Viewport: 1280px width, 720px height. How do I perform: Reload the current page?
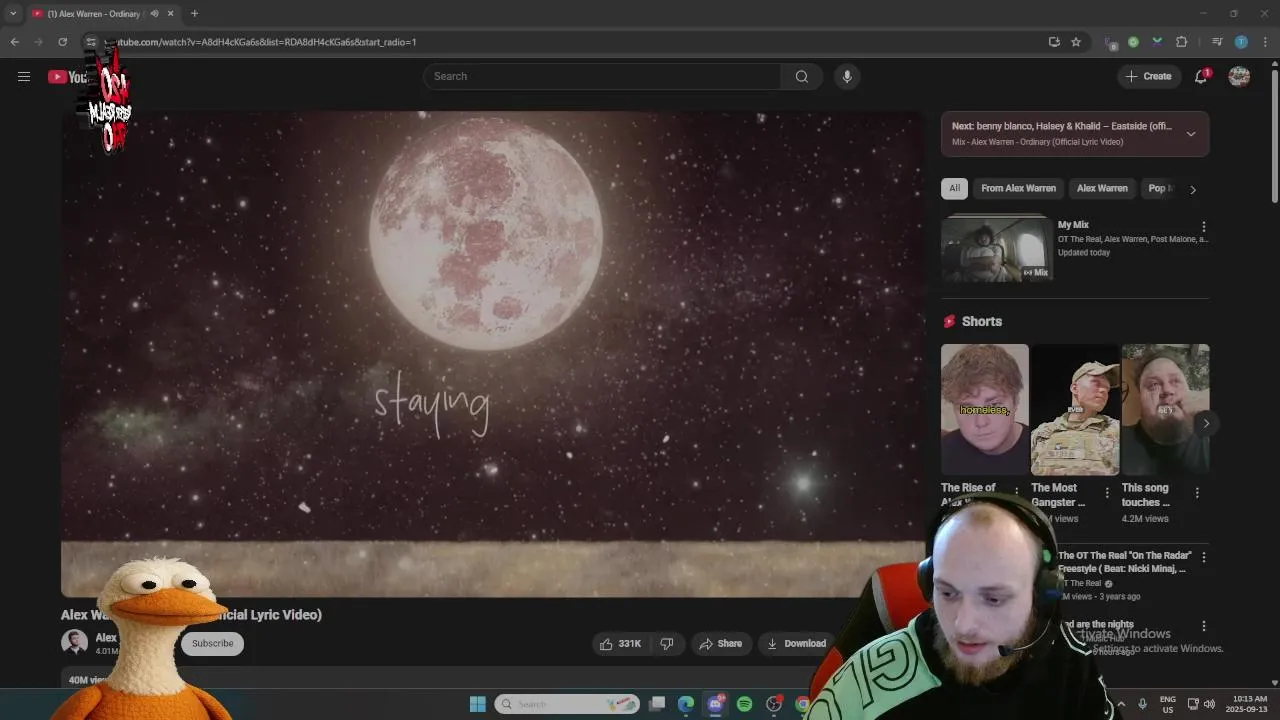62,42
